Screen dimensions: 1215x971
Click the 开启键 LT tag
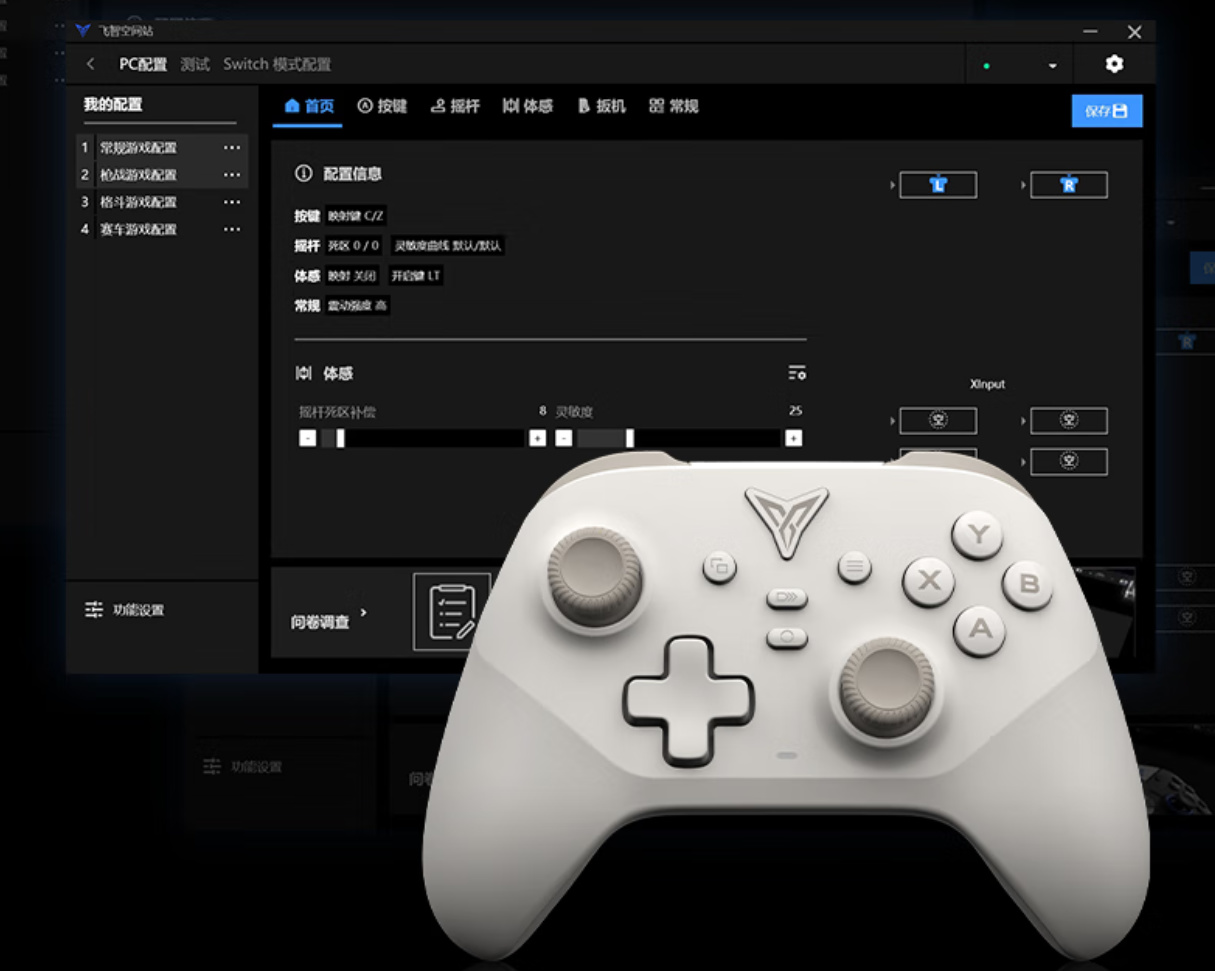point(415,275)
